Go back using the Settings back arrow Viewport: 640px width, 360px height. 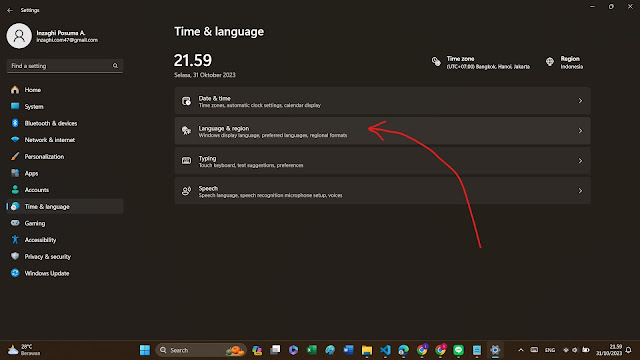coord(10,10)
